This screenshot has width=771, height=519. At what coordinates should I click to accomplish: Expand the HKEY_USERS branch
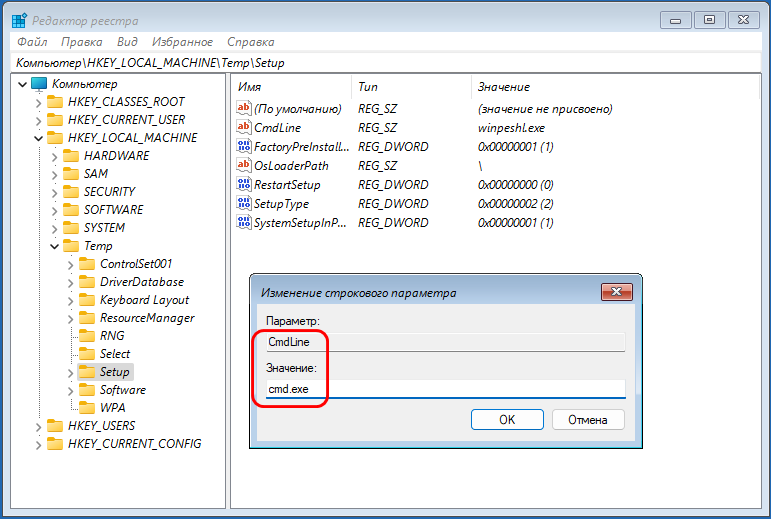coord(38,427)
